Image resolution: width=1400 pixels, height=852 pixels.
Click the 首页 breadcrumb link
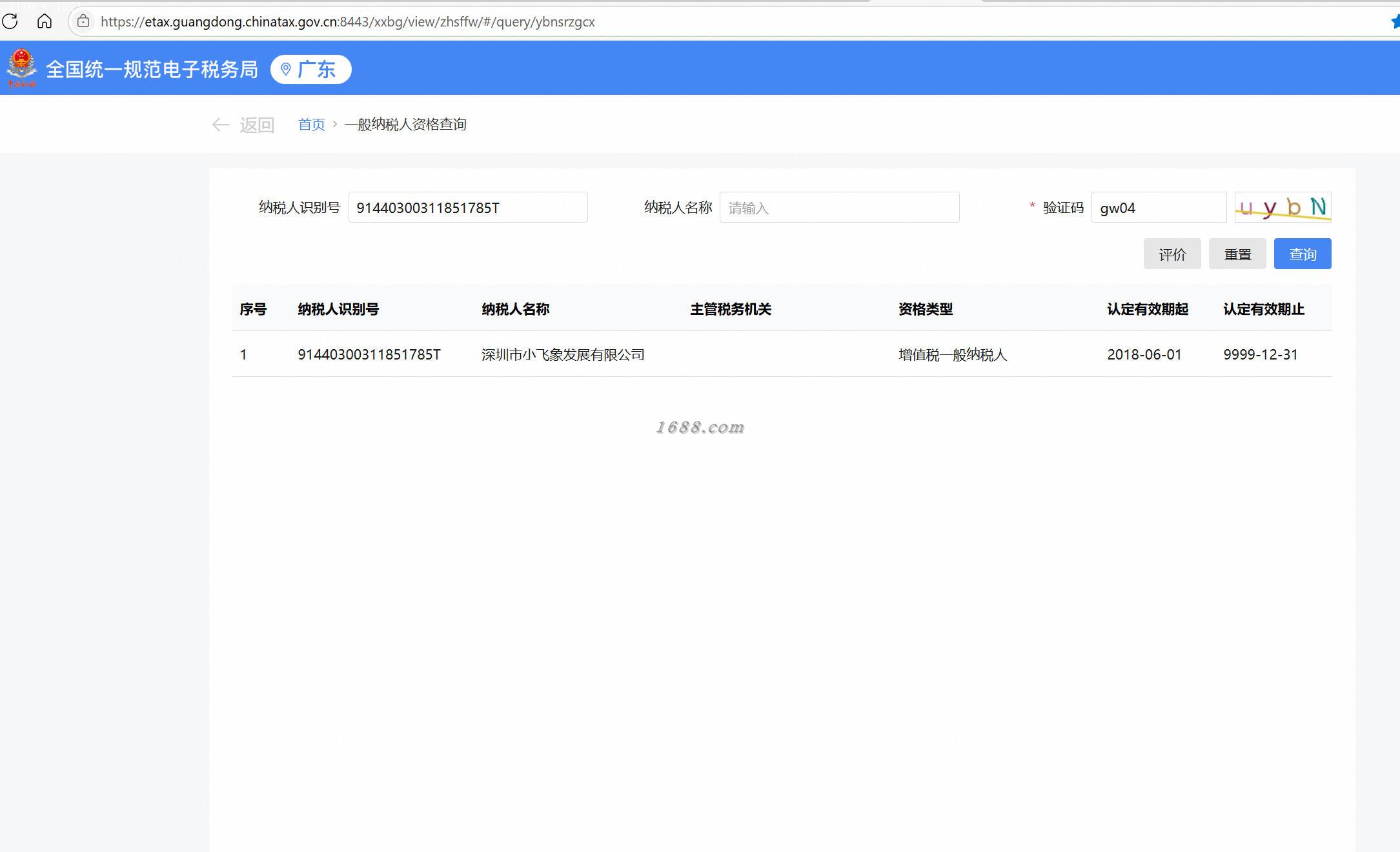[311, 125]
